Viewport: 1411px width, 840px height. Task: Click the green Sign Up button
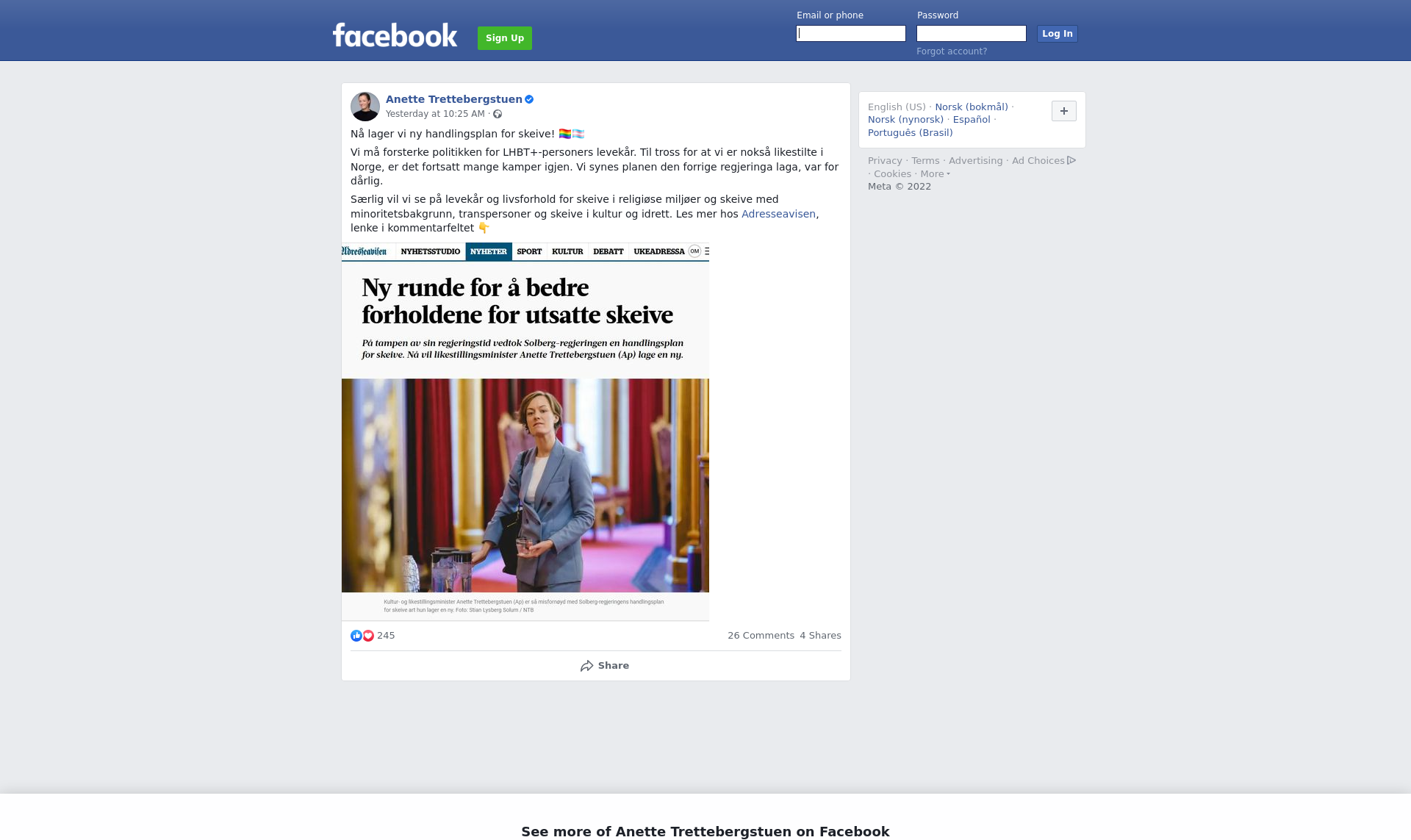tap(505, 38)
